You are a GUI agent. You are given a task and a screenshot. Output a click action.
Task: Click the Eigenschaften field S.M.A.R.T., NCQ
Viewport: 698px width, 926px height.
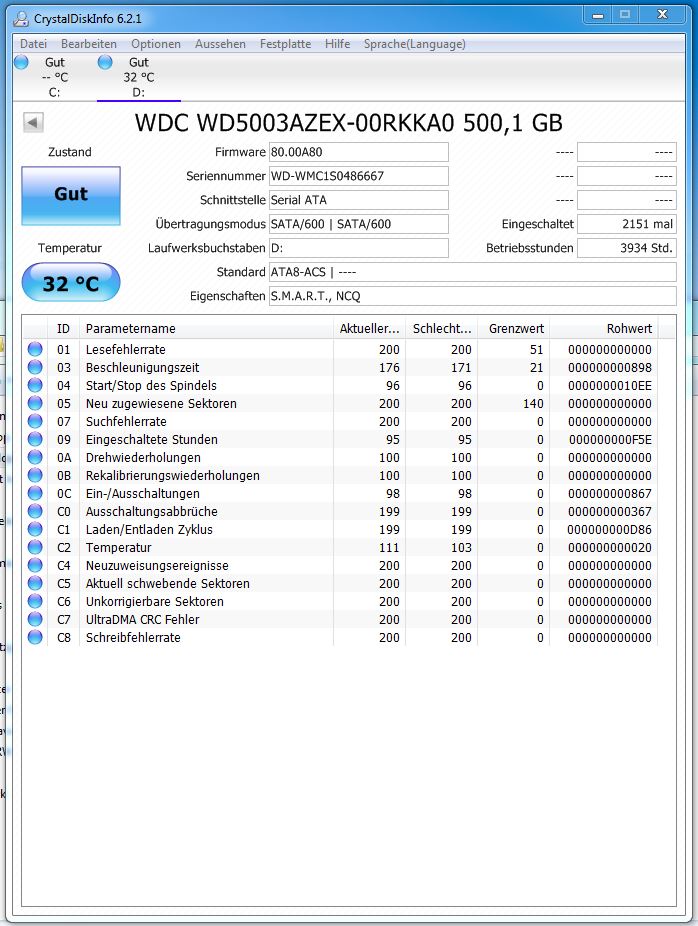472,296
